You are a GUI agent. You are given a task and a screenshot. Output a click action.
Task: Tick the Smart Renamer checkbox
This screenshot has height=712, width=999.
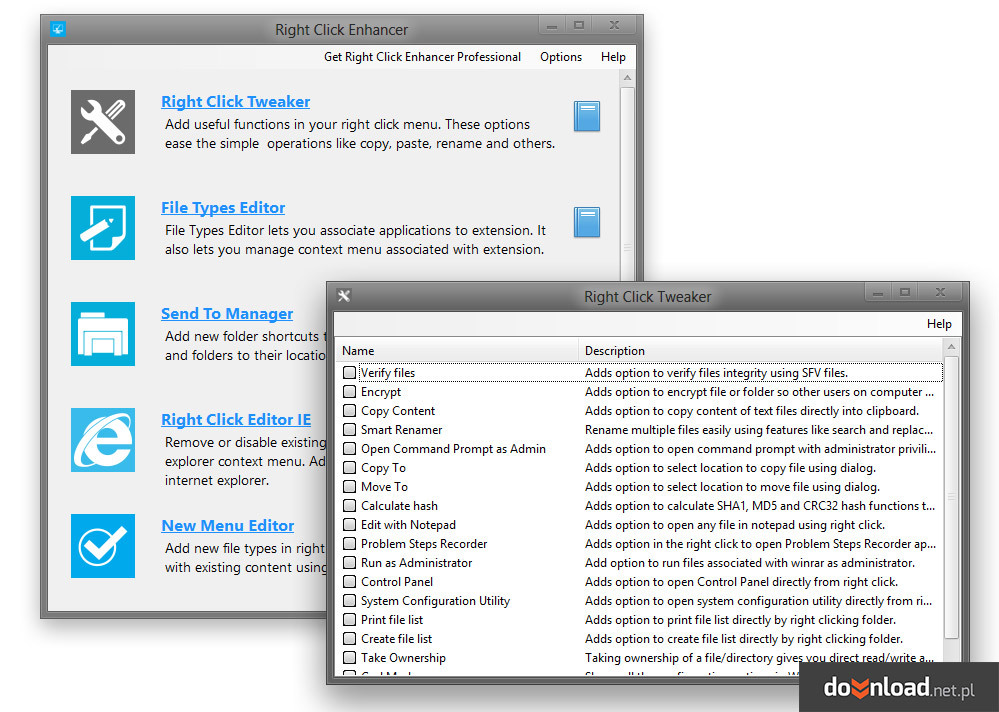349,430
